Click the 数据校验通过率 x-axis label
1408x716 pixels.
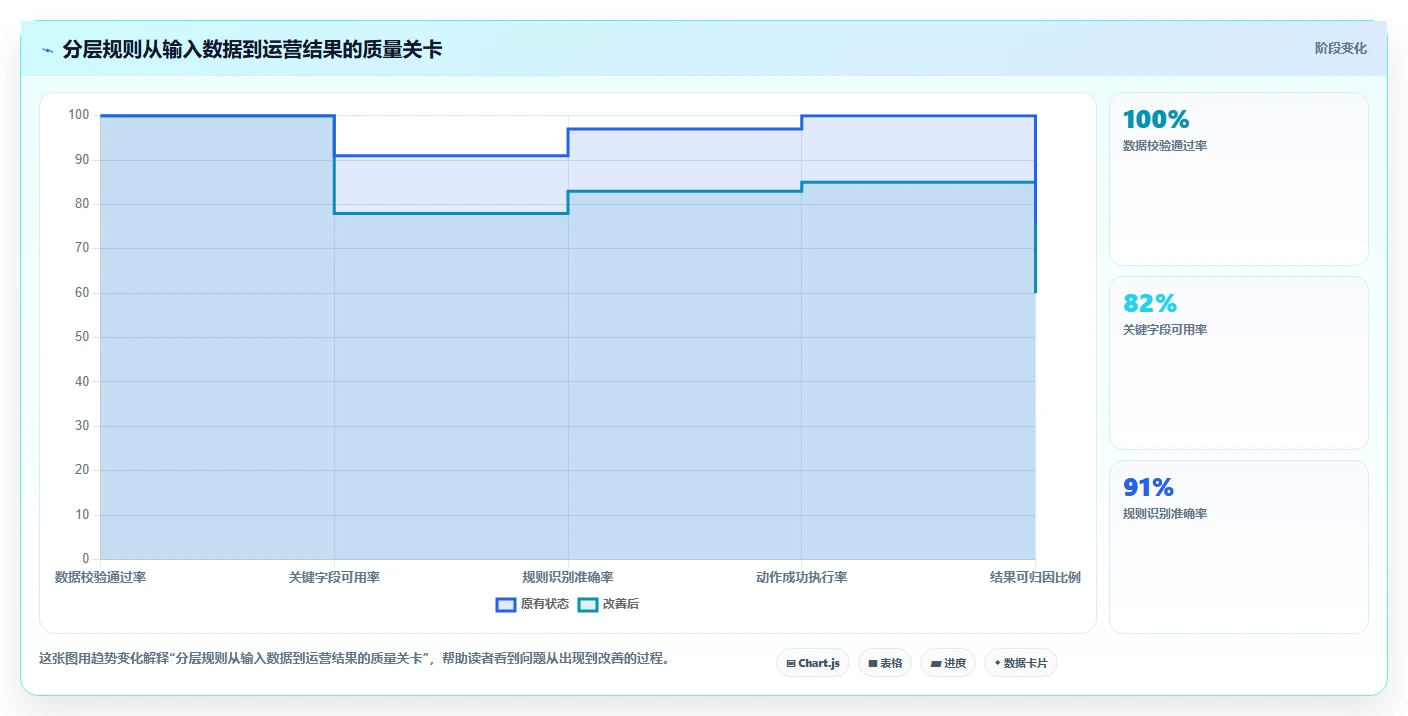coord(100,577)
